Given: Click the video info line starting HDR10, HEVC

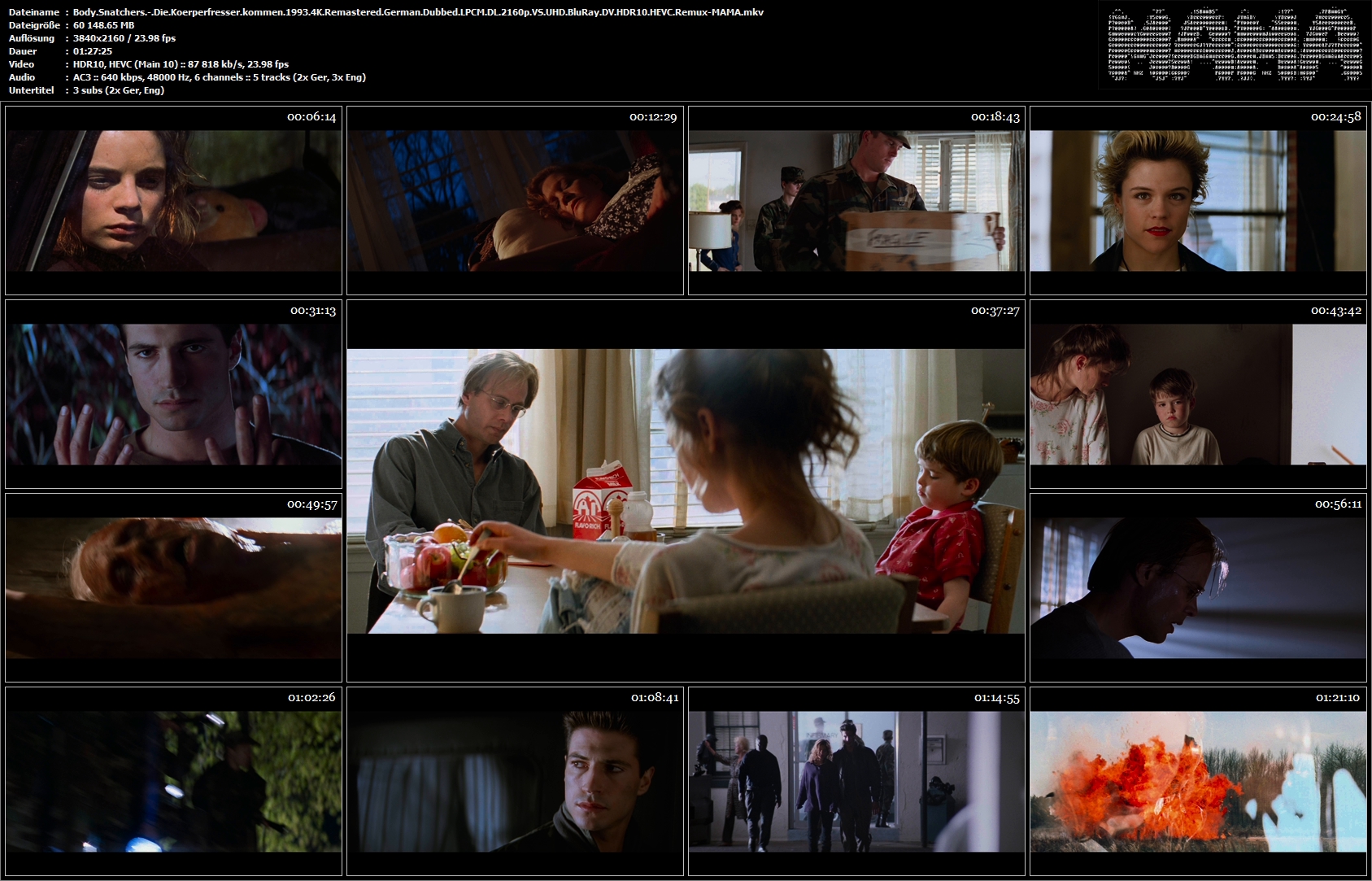Looking at the screenshot, I should click(x=181, y=64).
